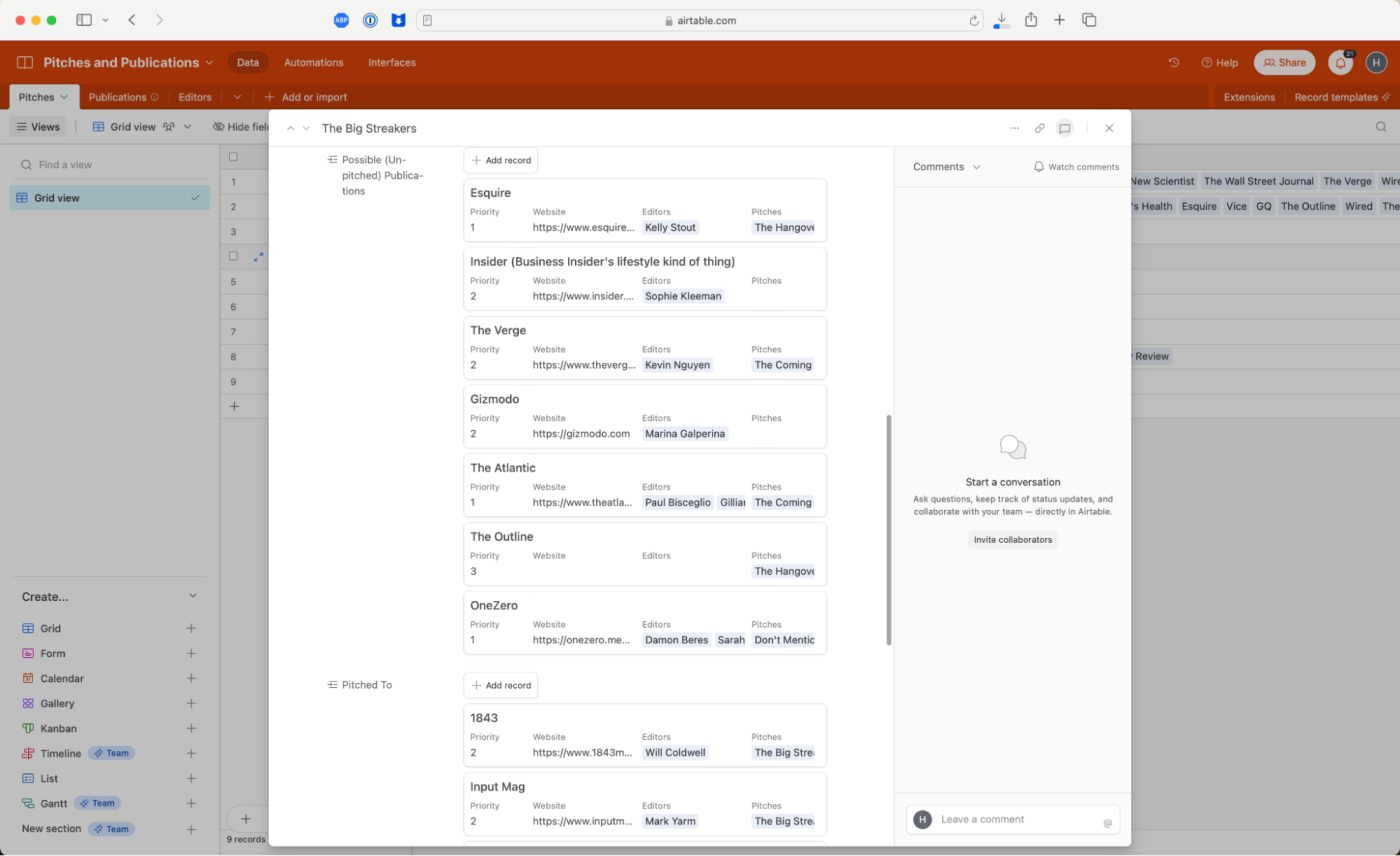Add record to Possible Publications

click(x=501, y=160)
